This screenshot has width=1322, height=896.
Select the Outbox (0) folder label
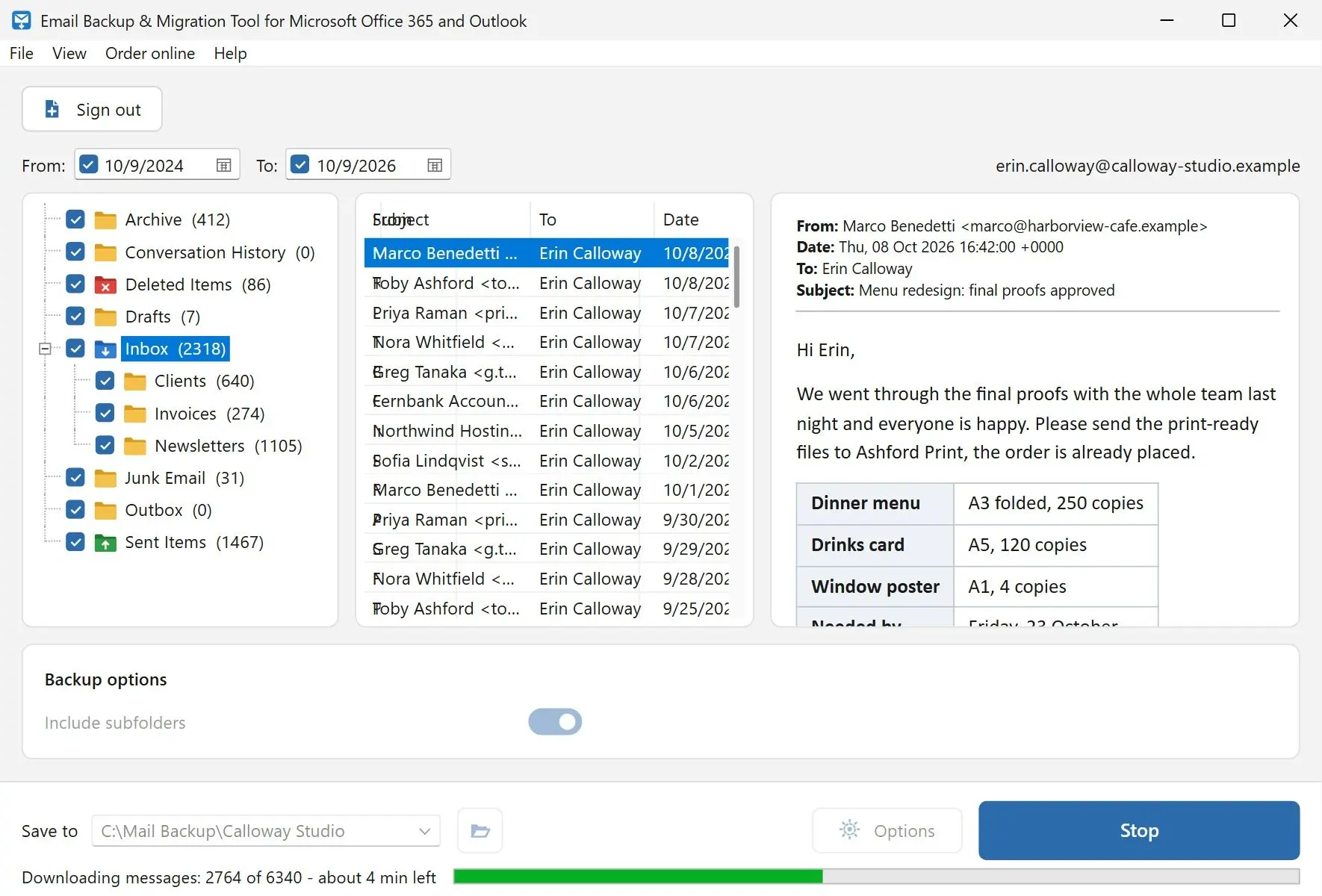(x=168, y=510)
